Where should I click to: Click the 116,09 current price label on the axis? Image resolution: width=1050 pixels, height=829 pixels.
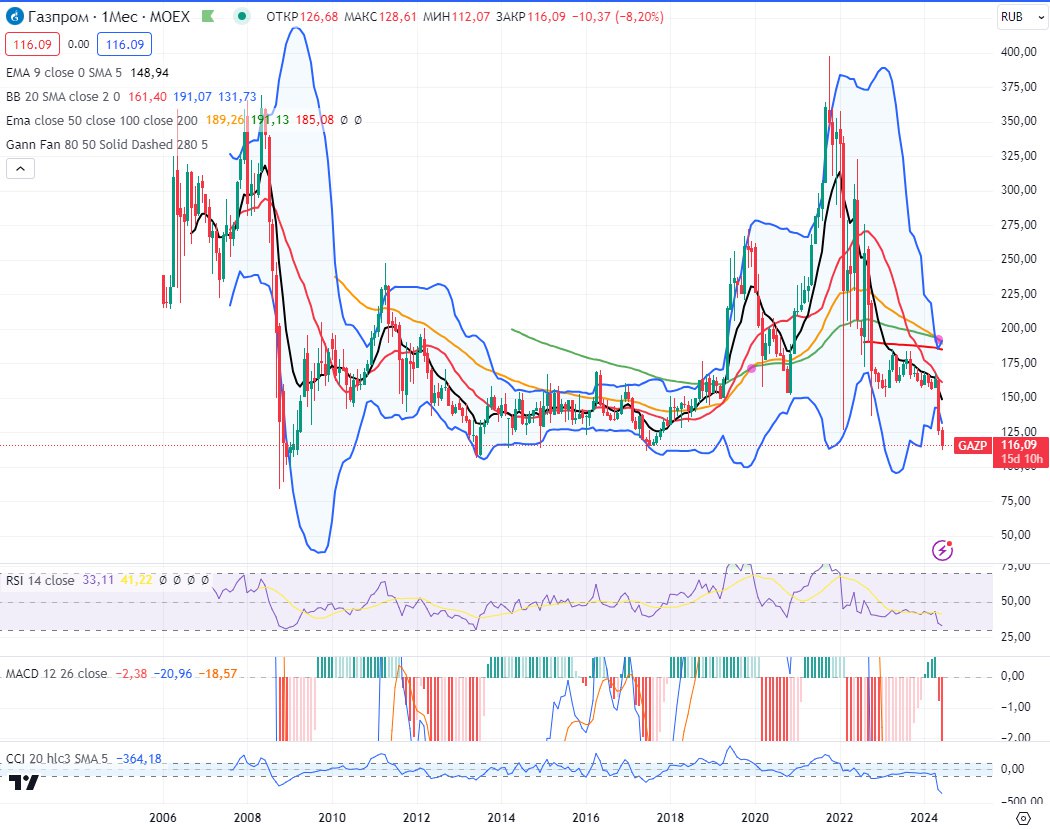[x=1019, y=445]
